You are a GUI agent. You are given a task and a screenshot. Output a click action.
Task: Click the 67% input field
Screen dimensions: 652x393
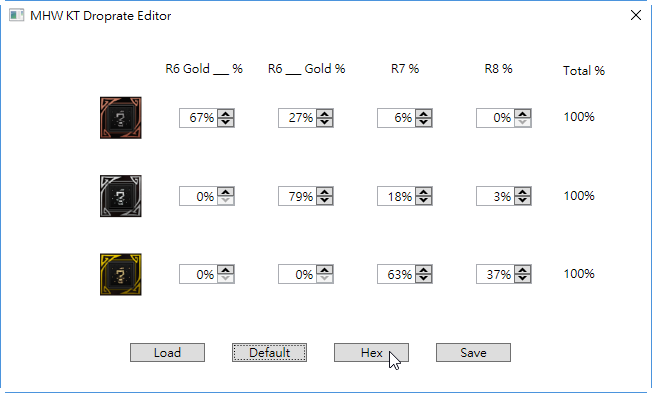click(x=198, y=118)
